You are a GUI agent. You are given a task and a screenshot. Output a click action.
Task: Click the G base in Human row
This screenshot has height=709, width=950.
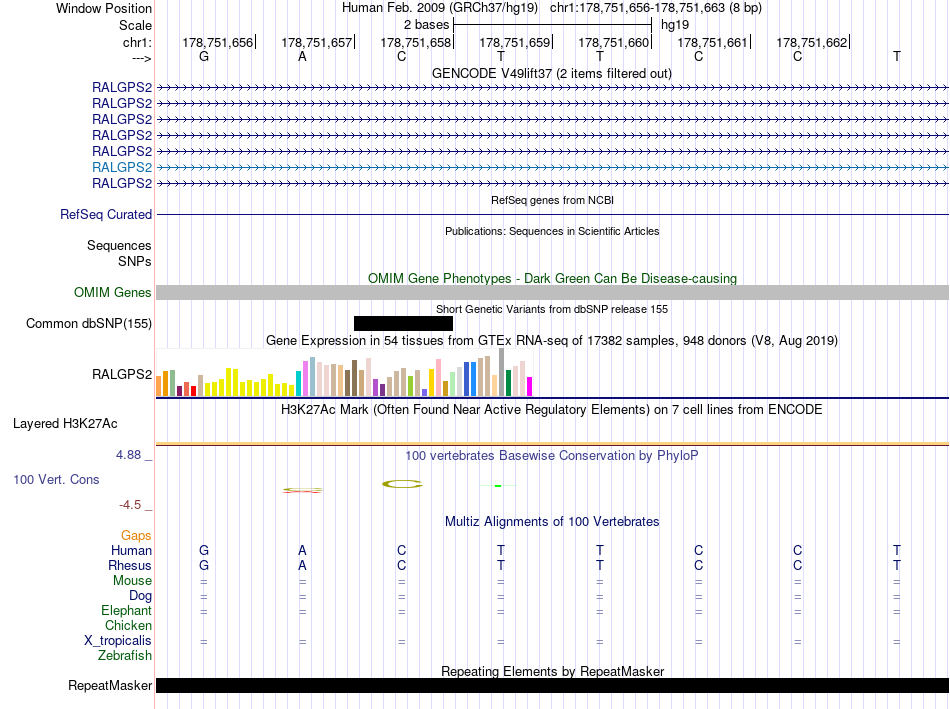pyautogui.click(x=204, y=550)
